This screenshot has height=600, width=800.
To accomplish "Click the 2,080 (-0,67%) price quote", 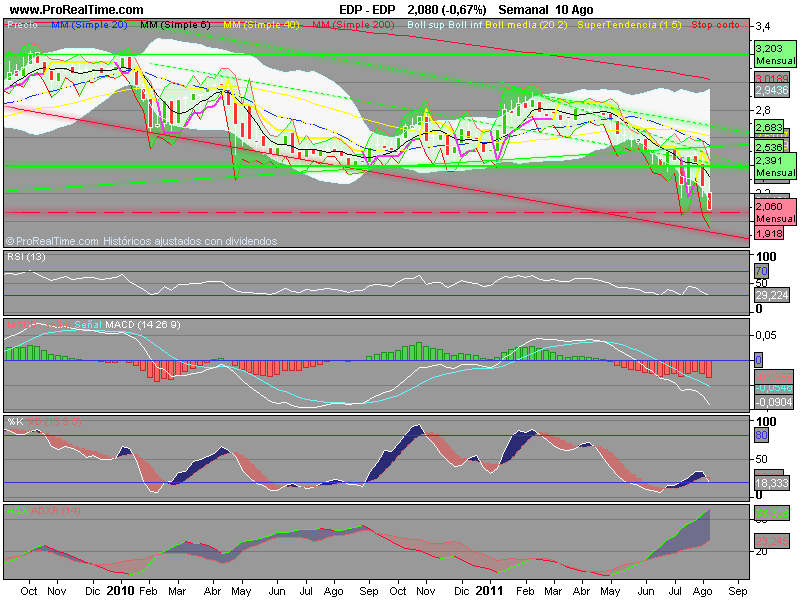I will point(446,10).
